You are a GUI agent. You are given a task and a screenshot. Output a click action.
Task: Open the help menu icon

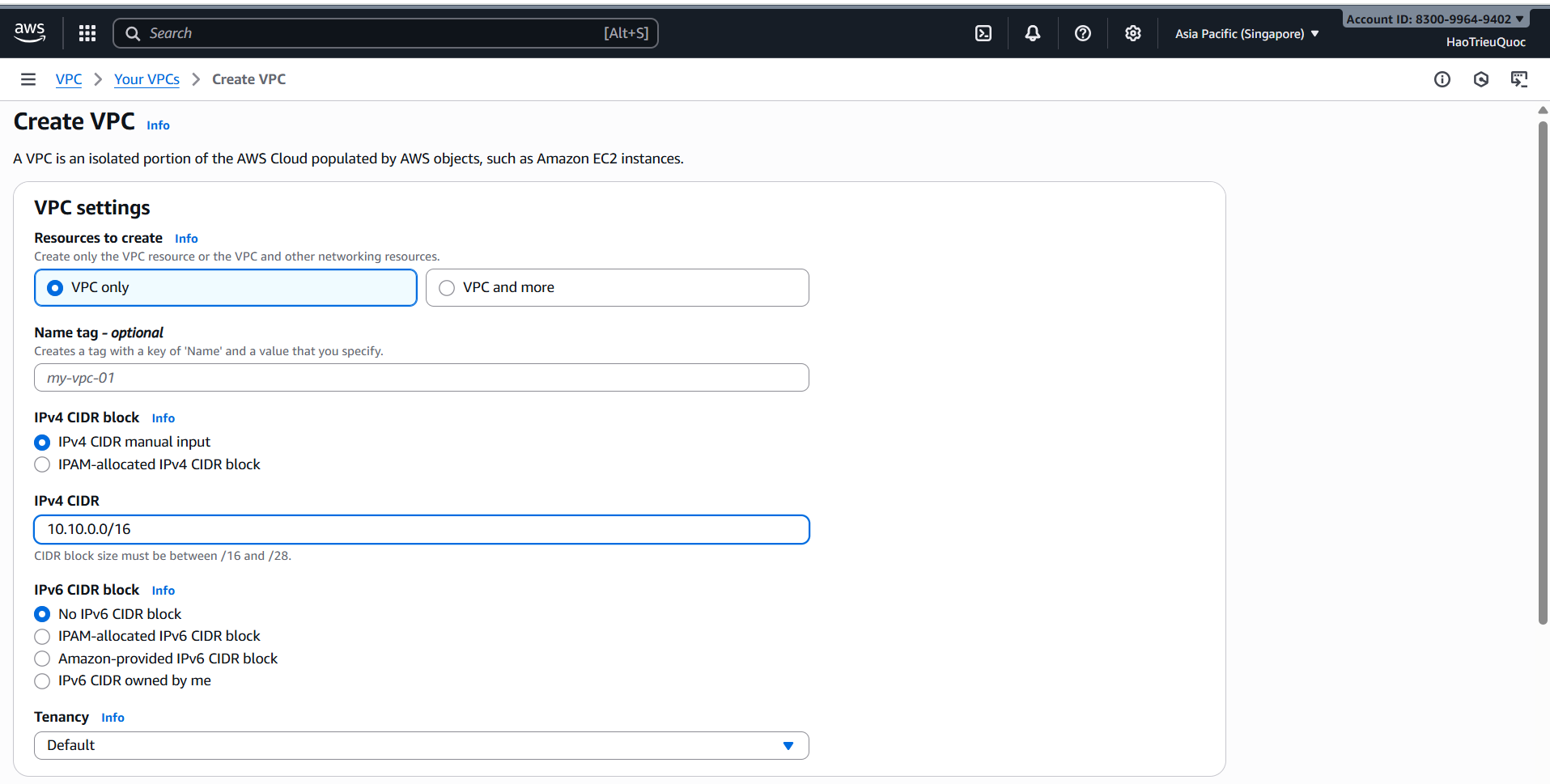pyautogui.click(x=1083, y=33)
